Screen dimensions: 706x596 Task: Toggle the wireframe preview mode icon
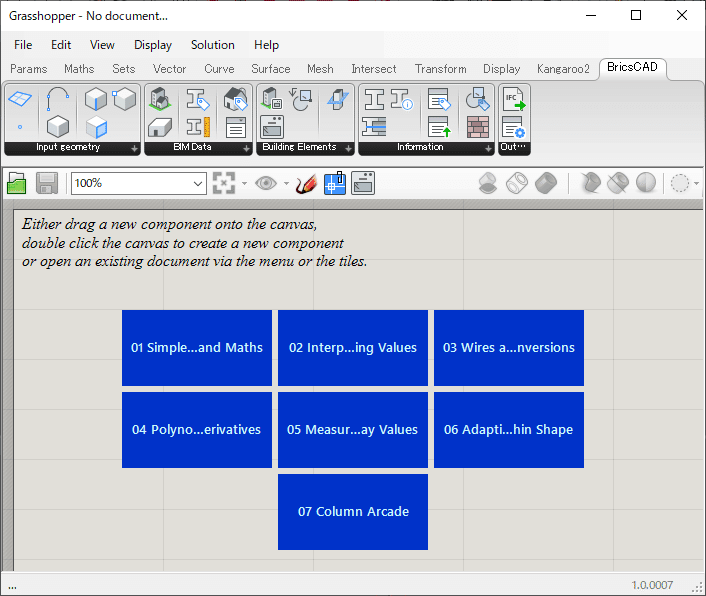(517, 183)
